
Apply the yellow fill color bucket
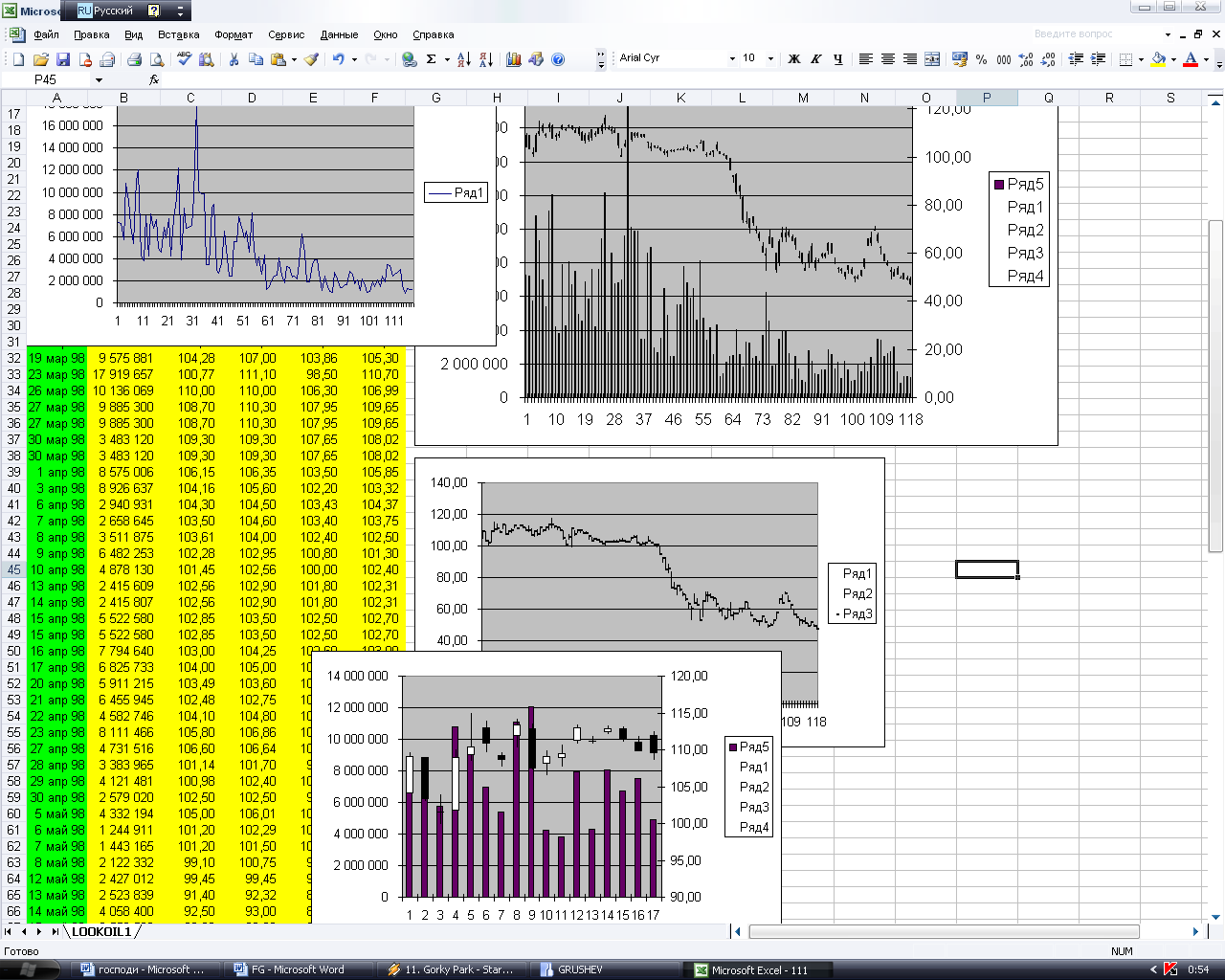1159,59
